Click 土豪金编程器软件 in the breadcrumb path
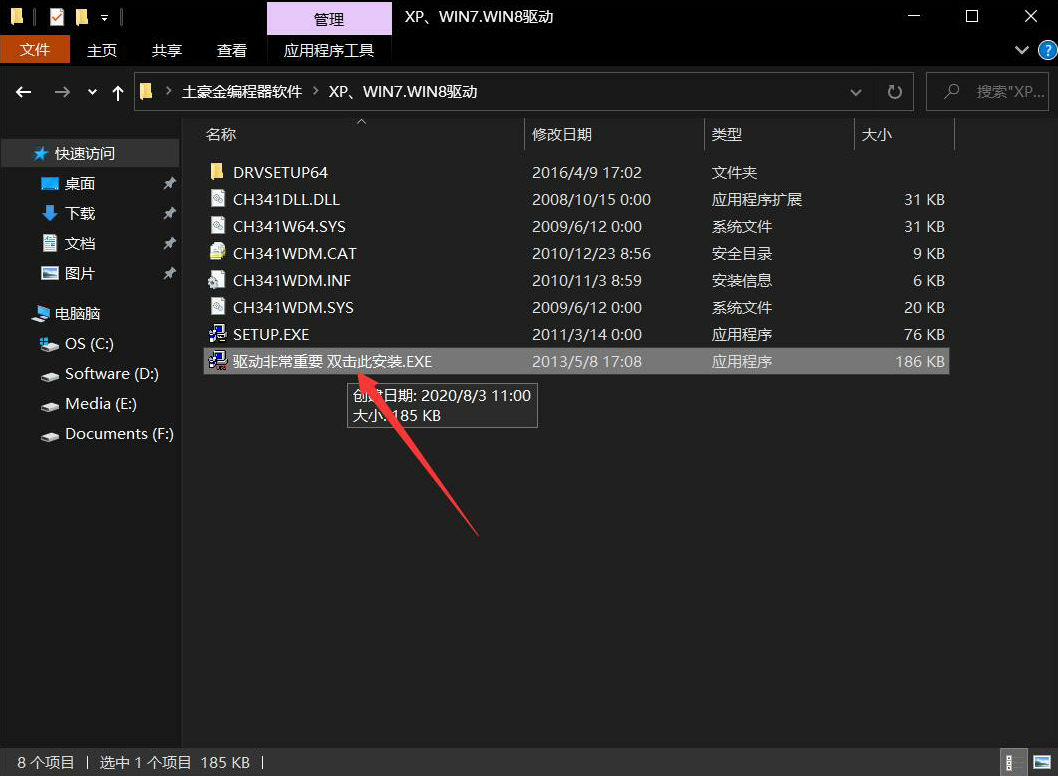Viewport: 1058px width, 776px height. click(242, 92)
